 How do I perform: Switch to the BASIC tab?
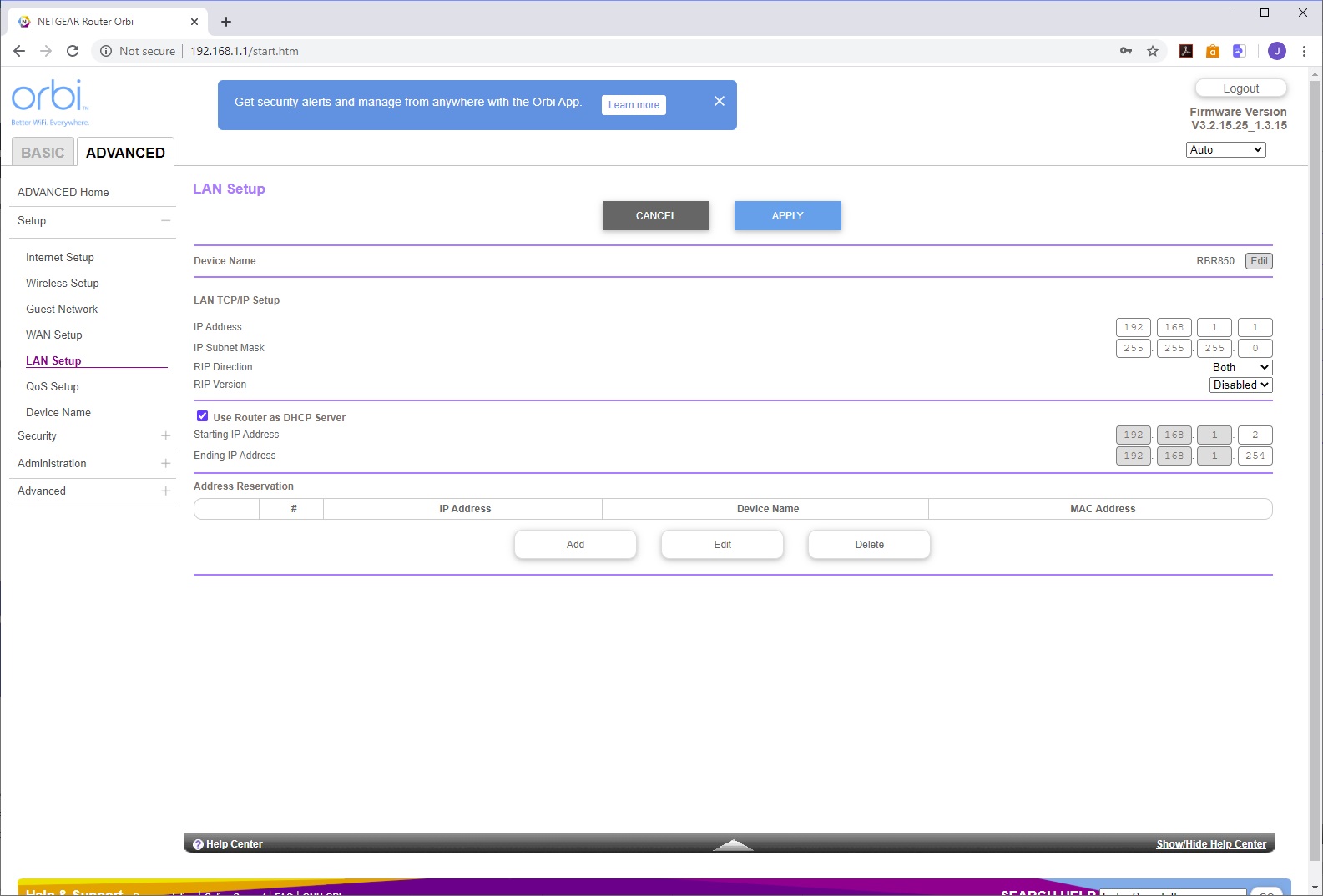pos(43,153)
